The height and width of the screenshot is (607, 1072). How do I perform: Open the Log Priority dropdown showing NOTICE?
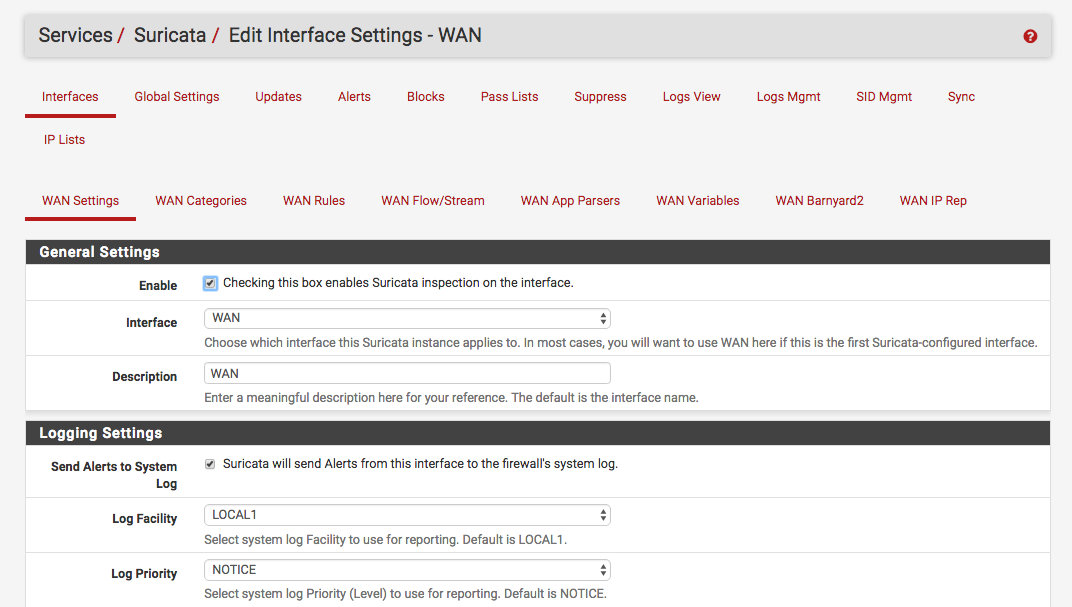point(407,570)
